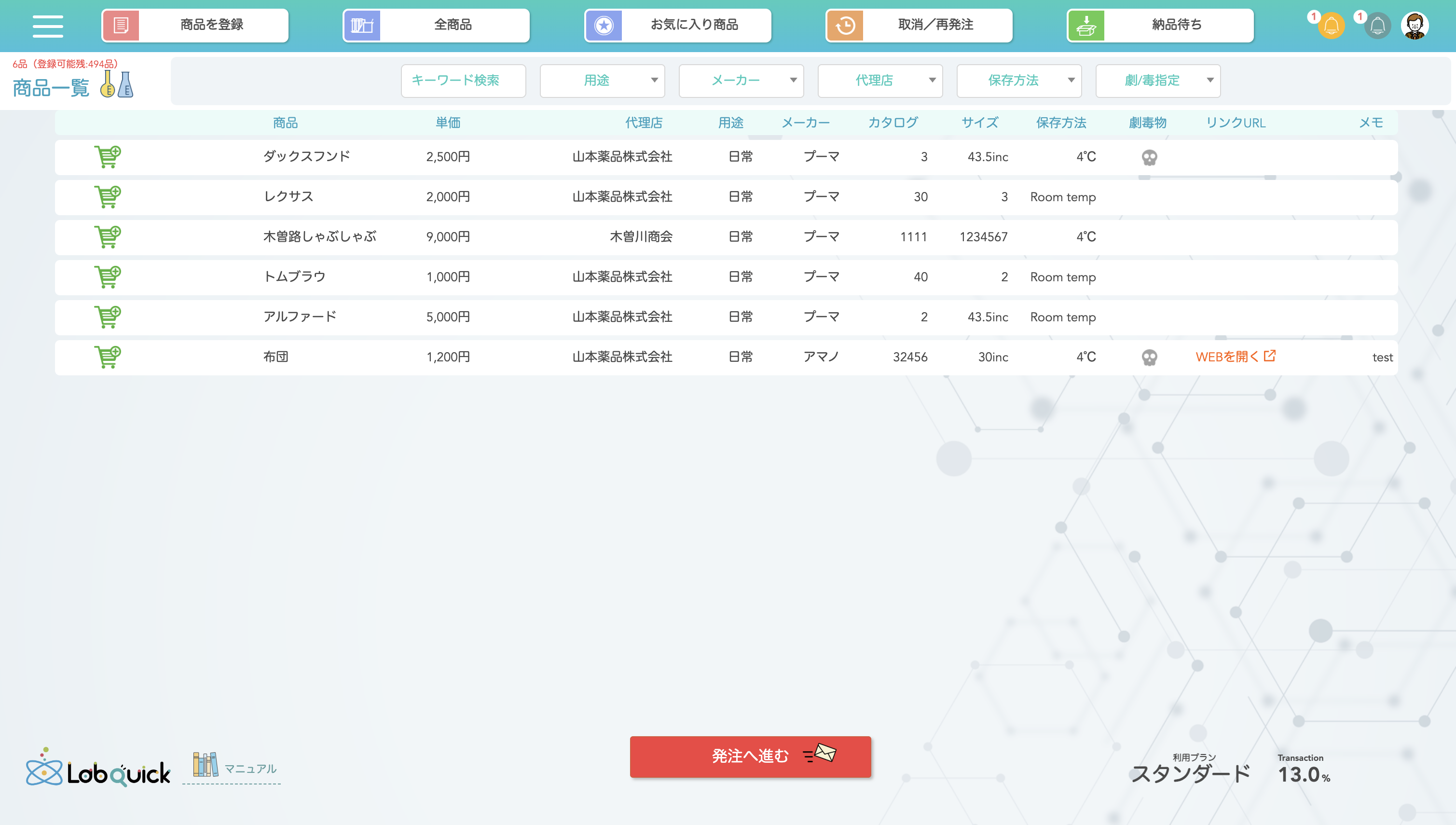
Task: Expand the 用途 filter dropdown
Action: (x=602, y=81)
